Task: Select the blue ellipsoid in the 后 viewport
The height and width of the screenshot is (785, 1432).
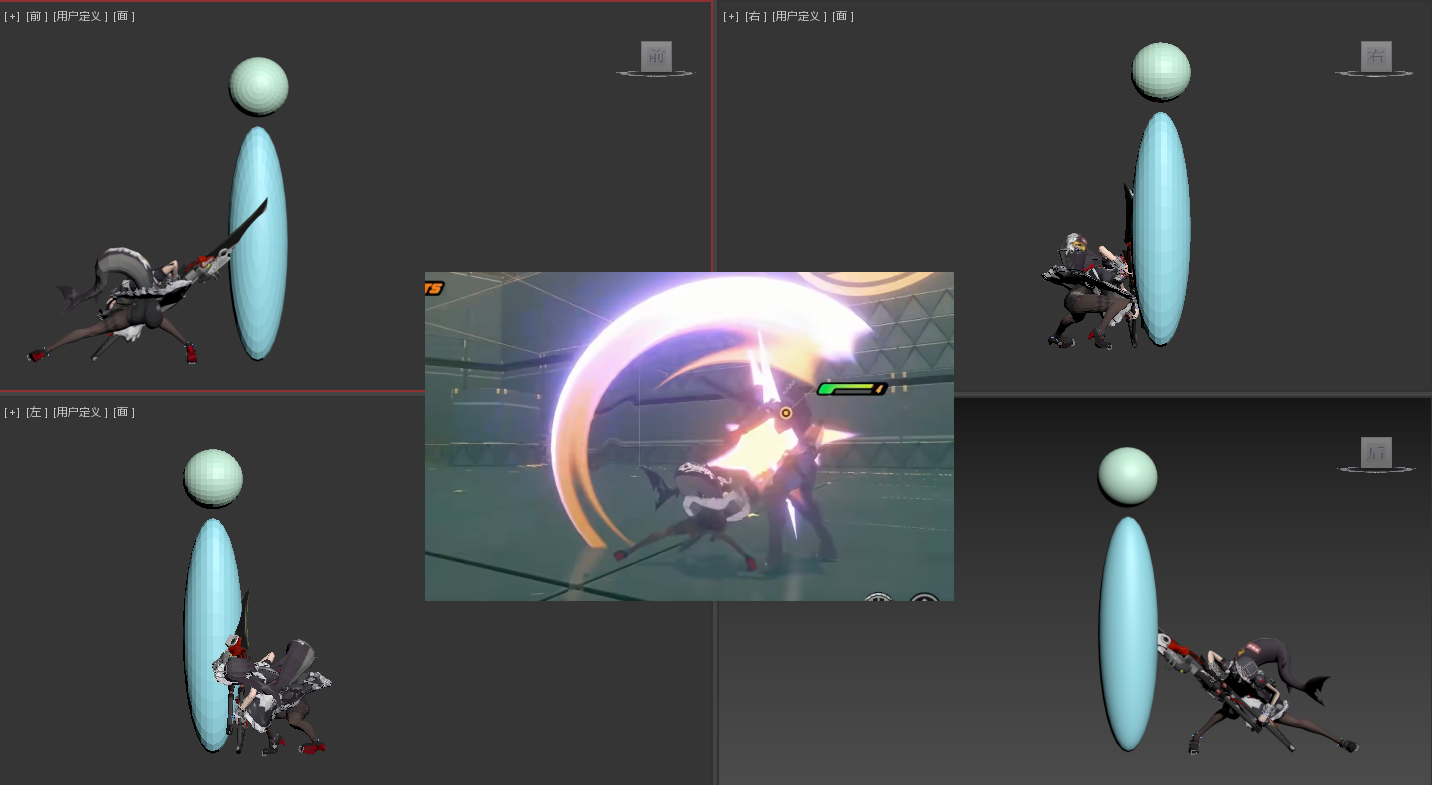Action: point(1128,633)
